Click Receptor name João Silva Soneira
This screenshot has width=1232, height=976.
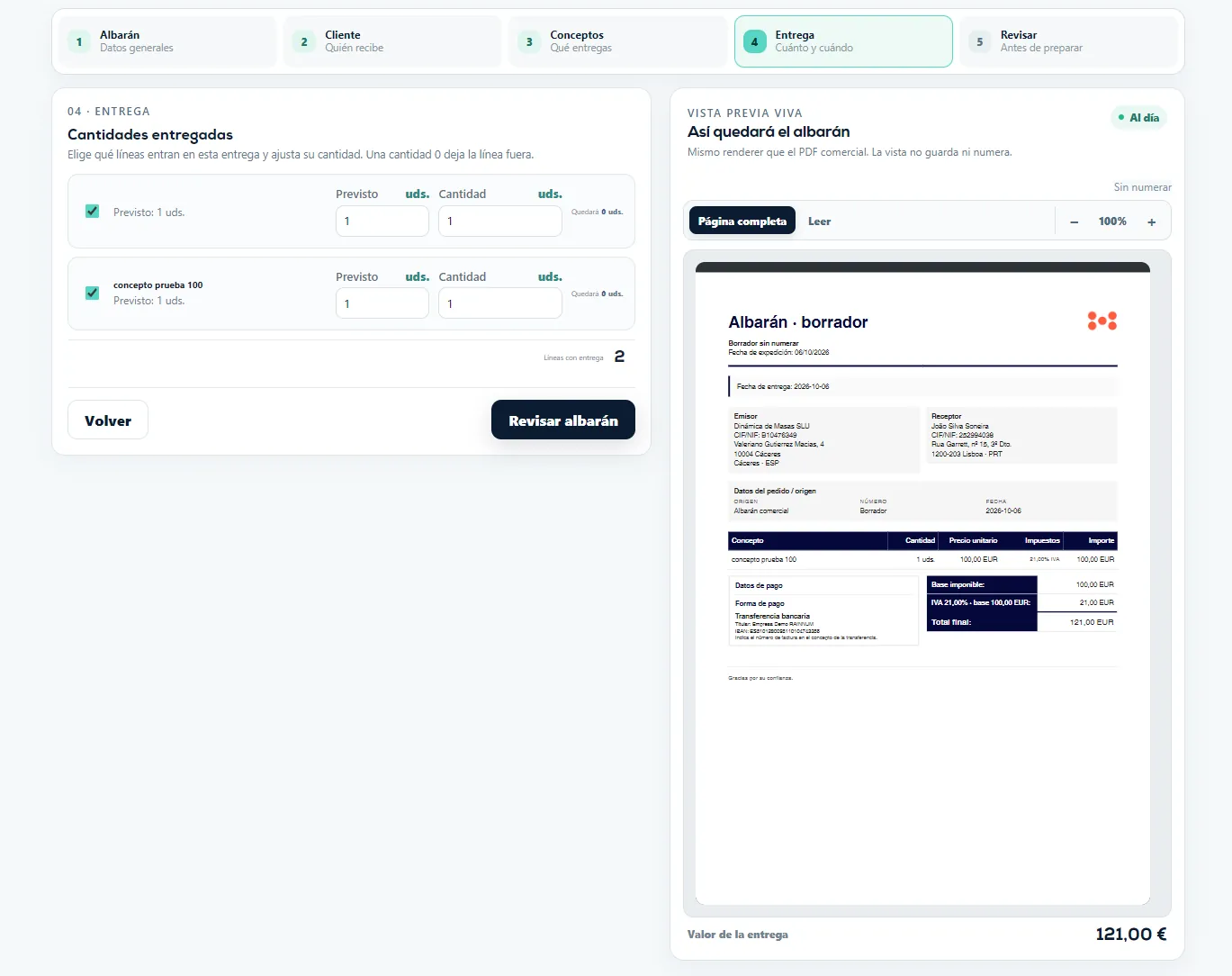[x=960, y=426]
